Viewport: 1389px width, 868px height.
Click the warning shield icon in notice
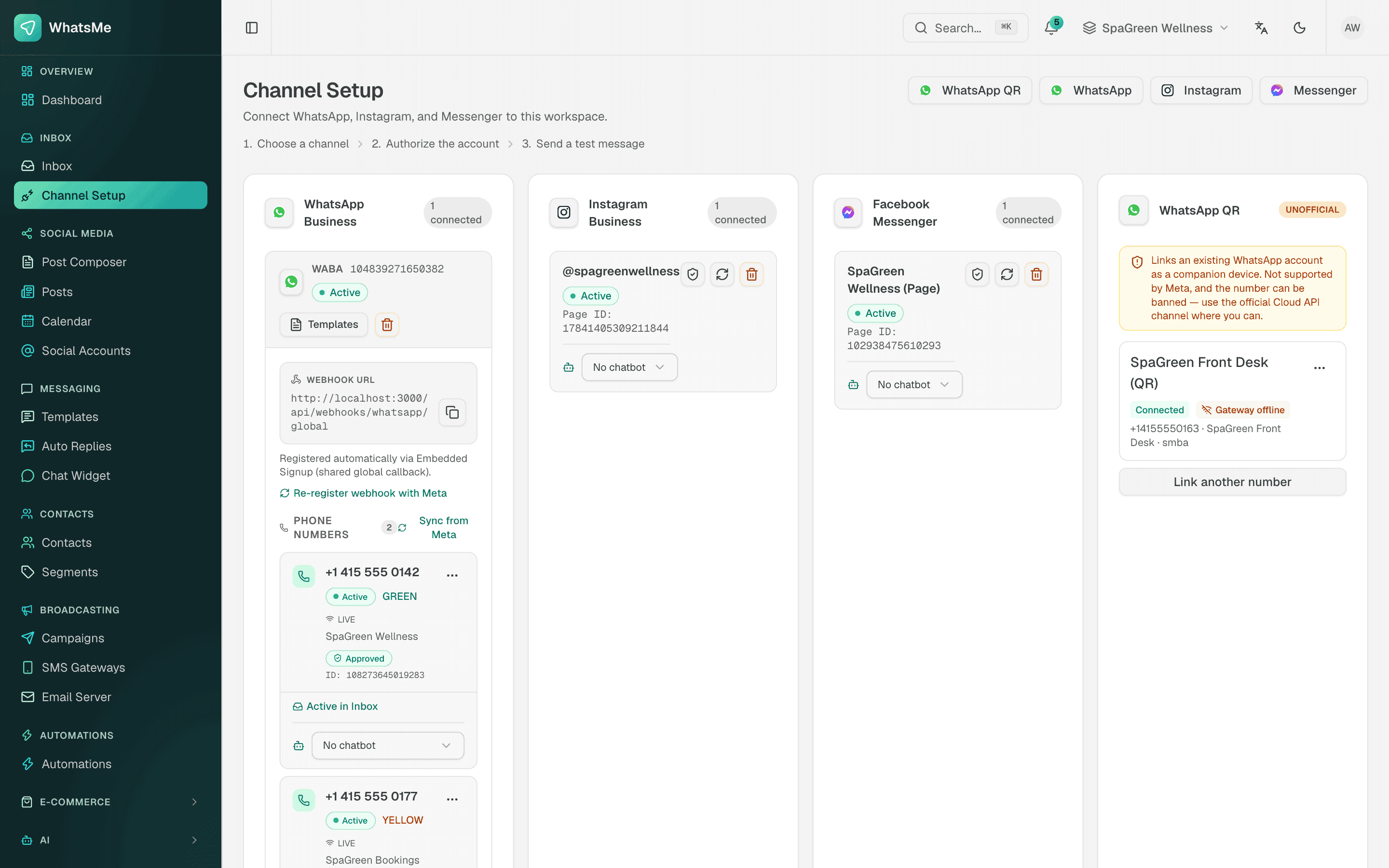tap(1137, 262)
